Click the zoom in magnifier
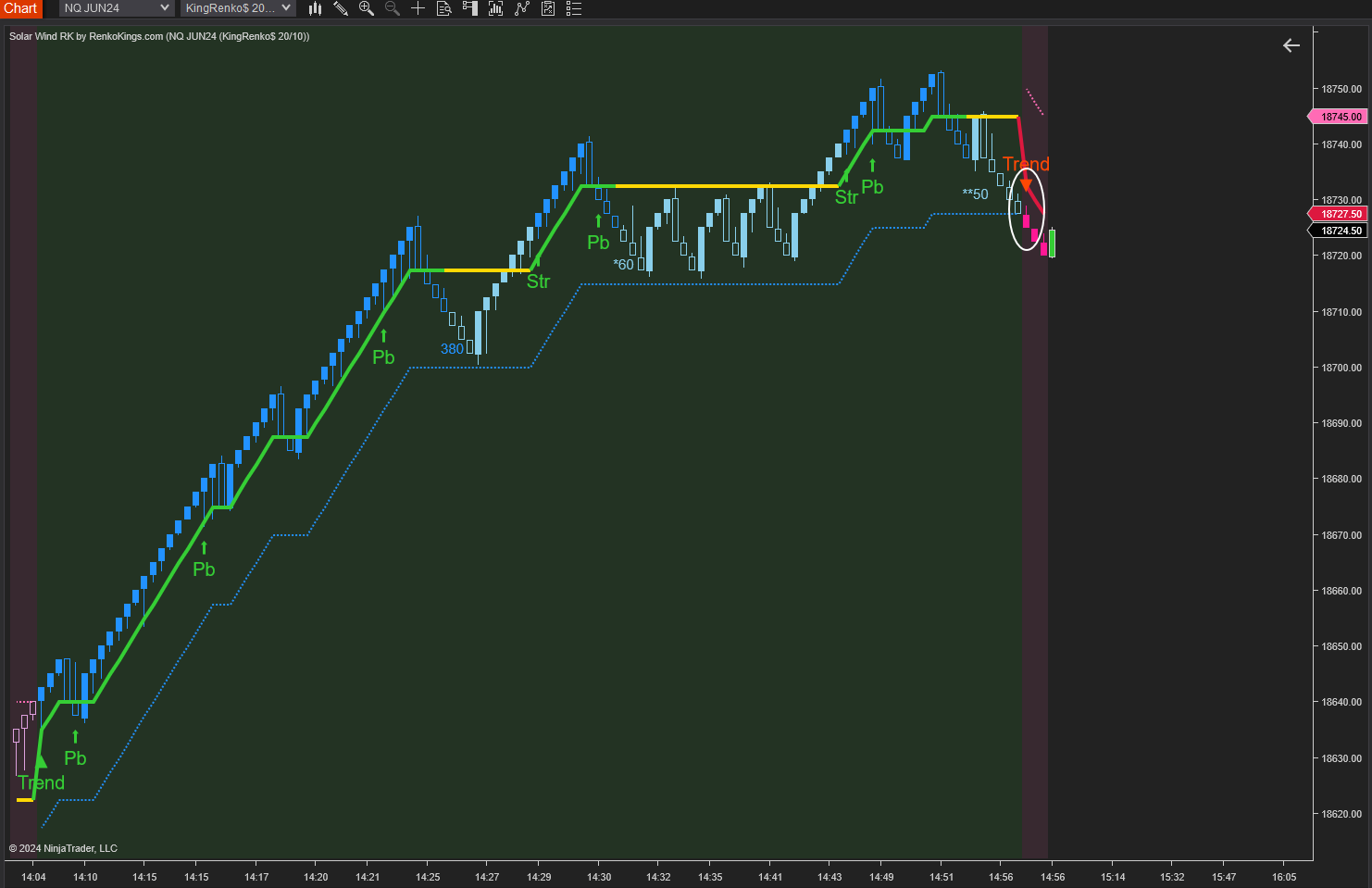 point(367,8)
